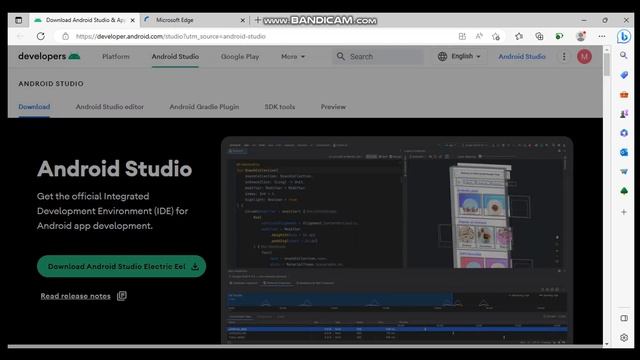Close the Download Android Studio tab
The height and width of the screenshot is (360, 640).
coord(132,20)
